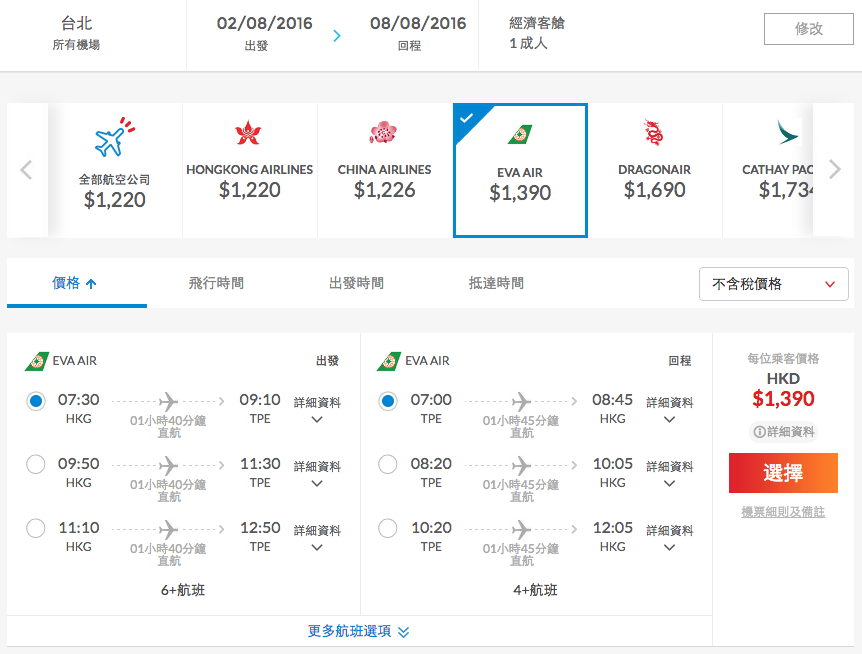
Task: Expand 詳細資料 for the 09:50 outbound flight
Action: point(317,474)
